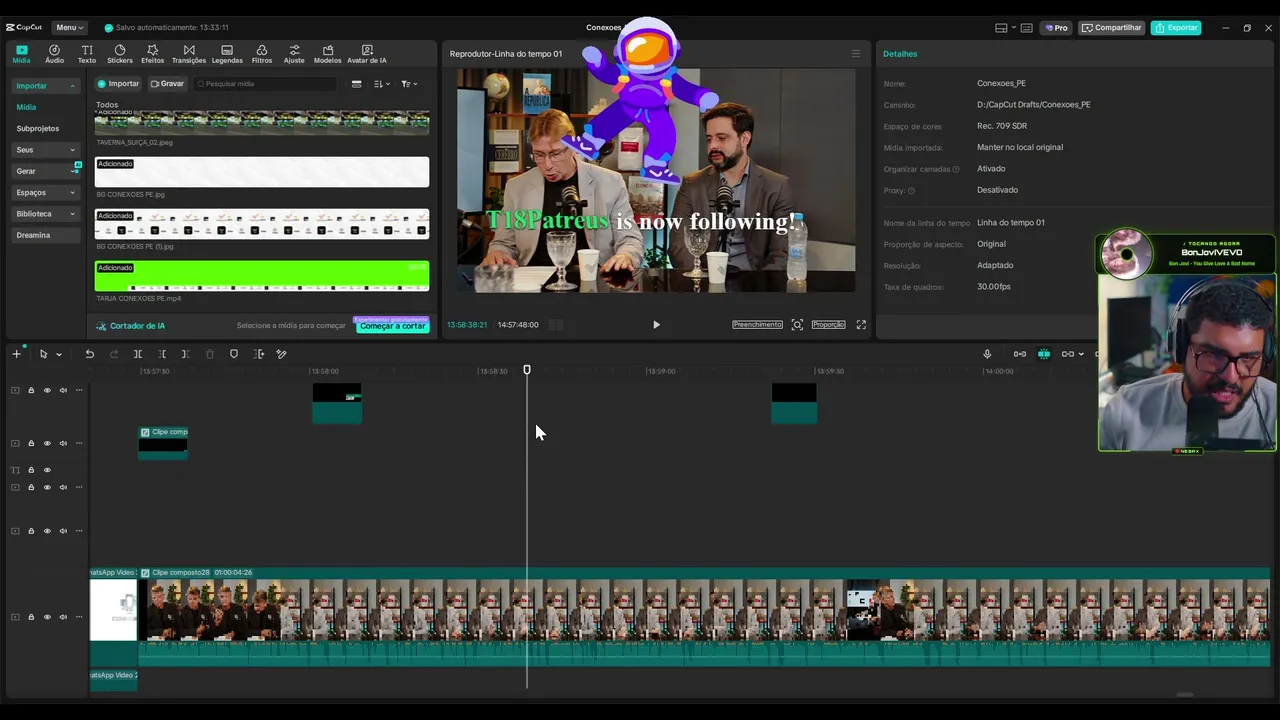Screen dimensions: 1280x720
Task: Open the Menu dropdown
Action: 69,28
